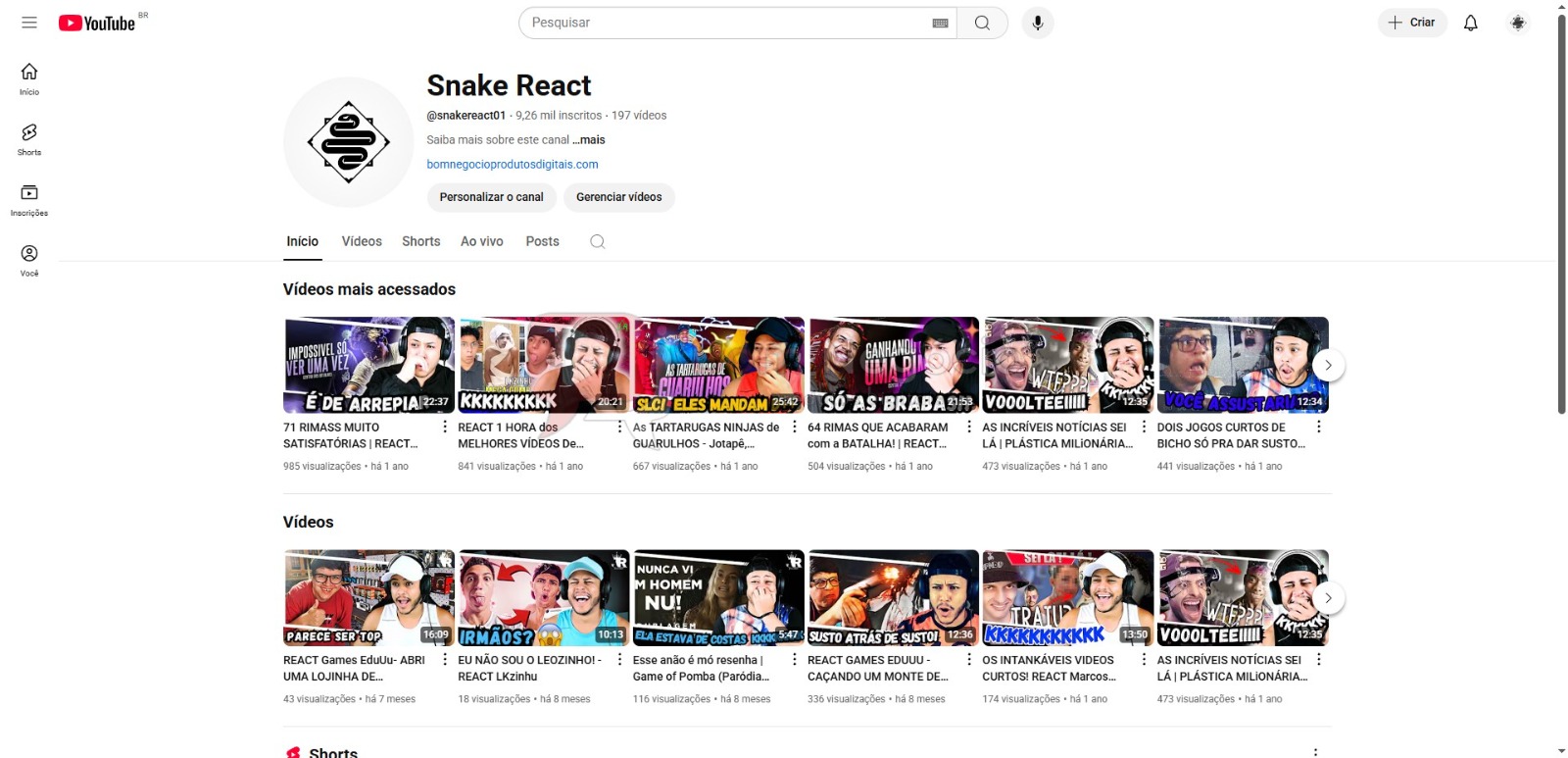
Task: Open title OS INTANKÁVEIS VIDEOS CURTOS
Action: (x=1049, y=669)
